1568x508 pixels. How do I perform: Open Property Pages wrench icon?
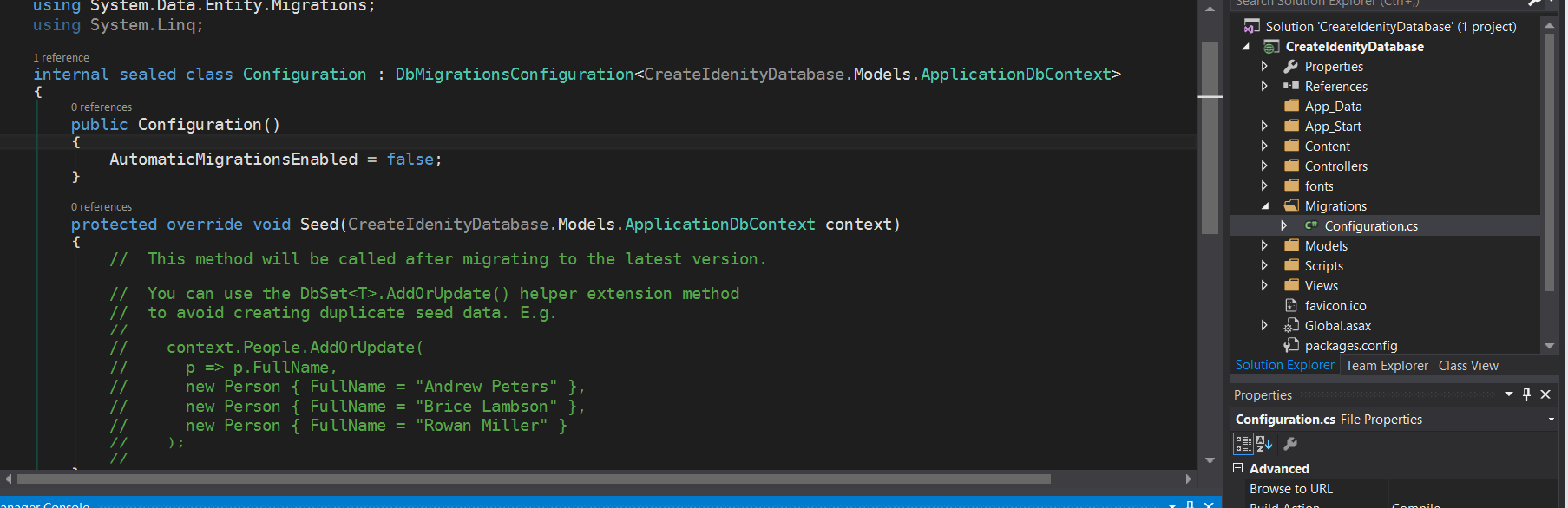pos(1290,444)
